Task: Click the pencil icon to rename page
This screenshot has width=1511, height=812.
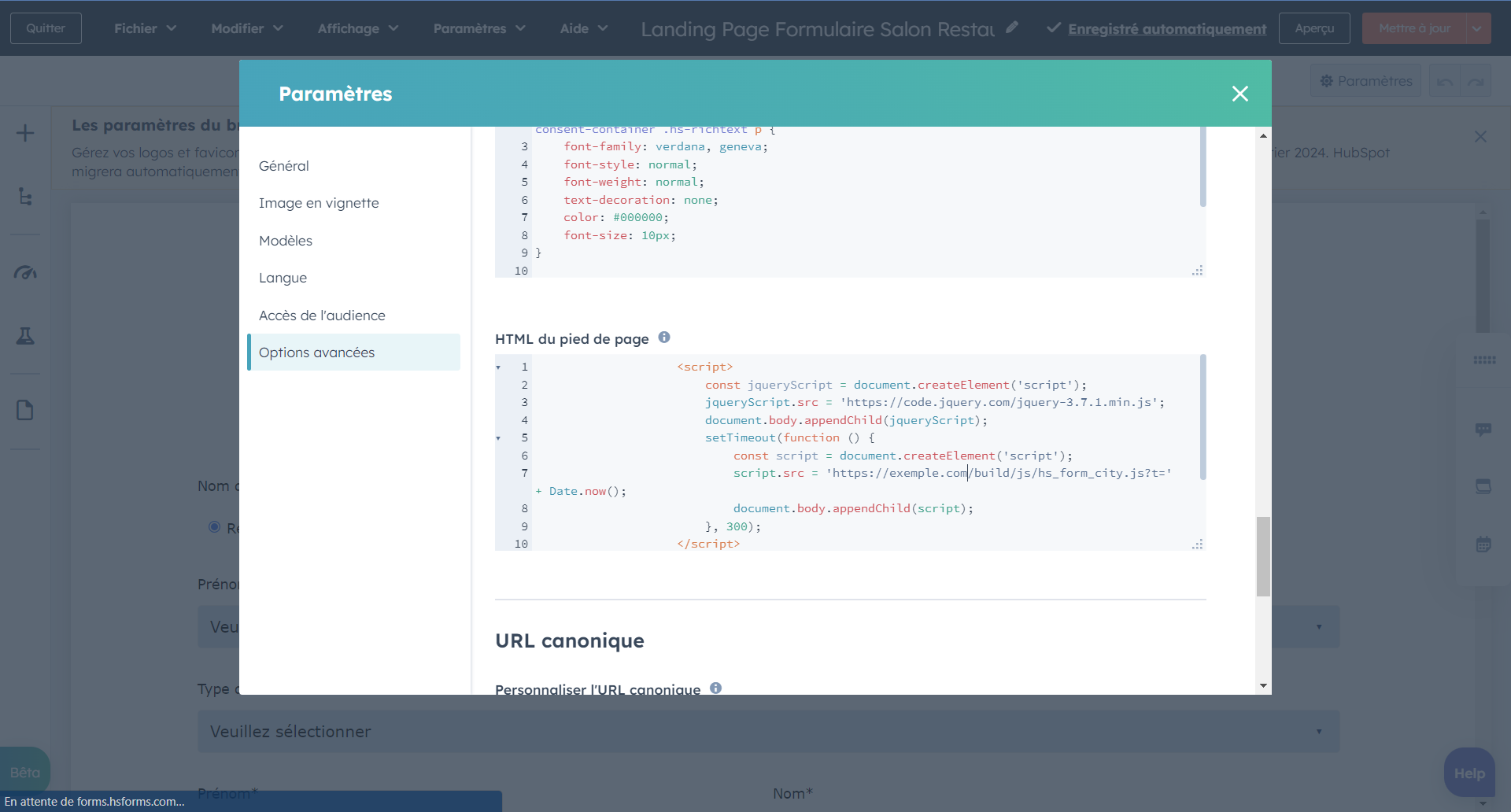Action: tap(1012, 28)
